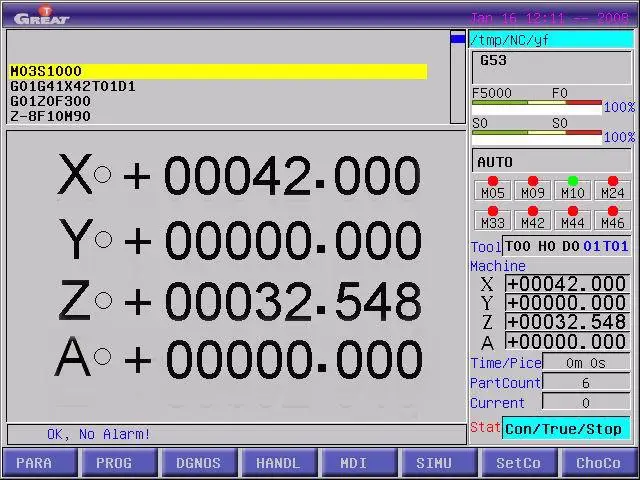Click large Z position +00032.548
The width and height of the screenshot is (640, 480).
[x=273, y=302]
